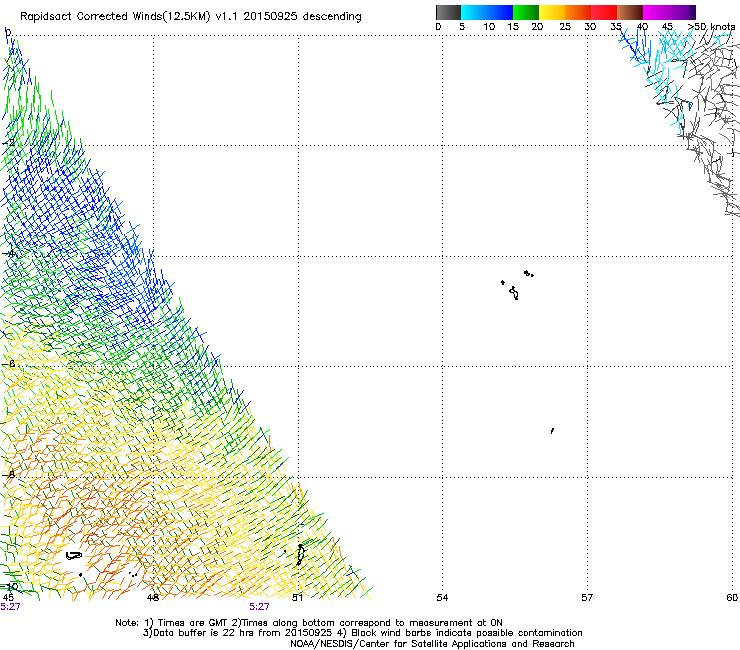Click the '54' longitude axis label

pyautogui.click(x=442, y=598)
